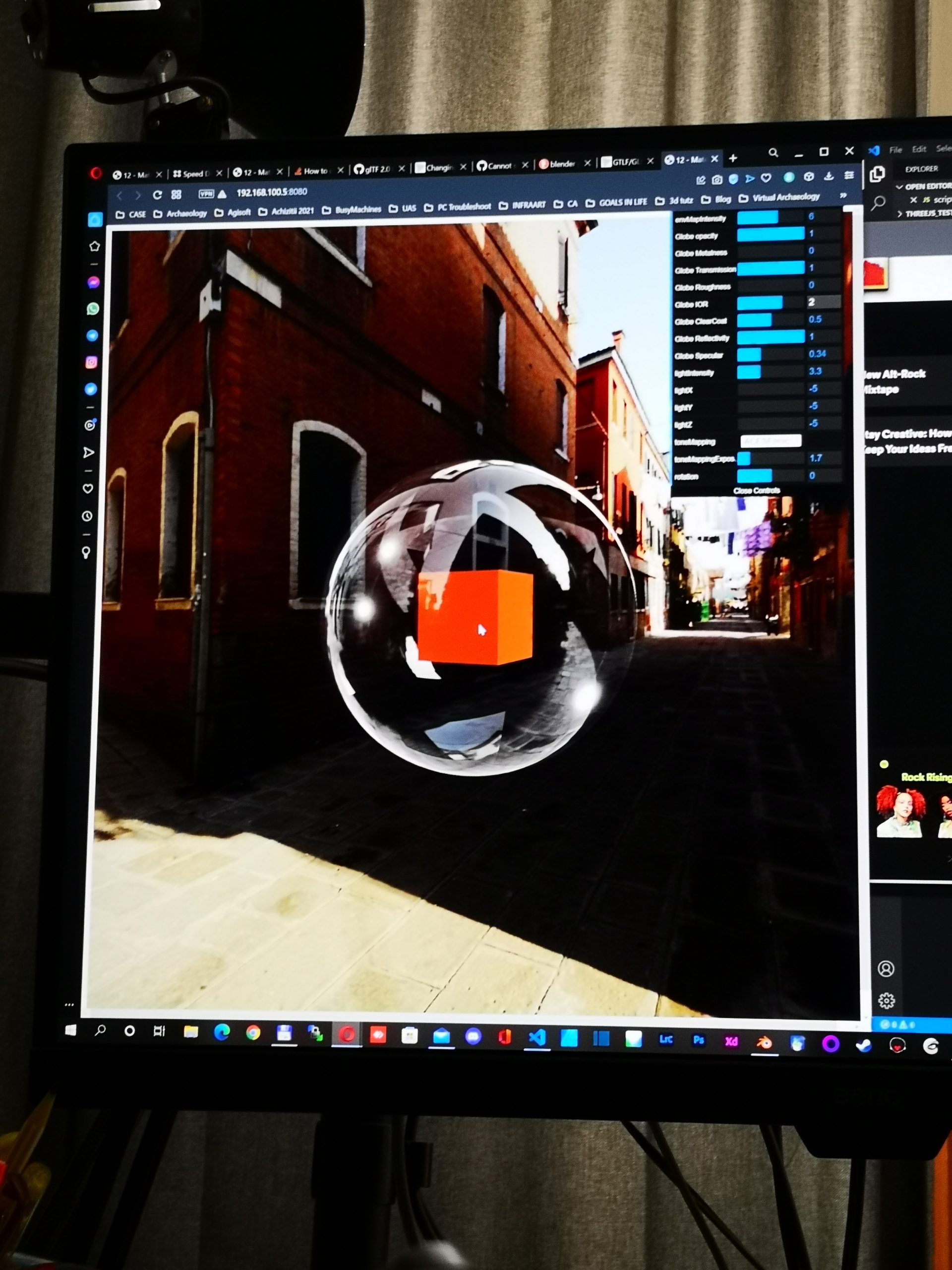Open the toneMapping dropdown in controls
The height and width of the screenshot is (1270, 952).
pos(771,441)
